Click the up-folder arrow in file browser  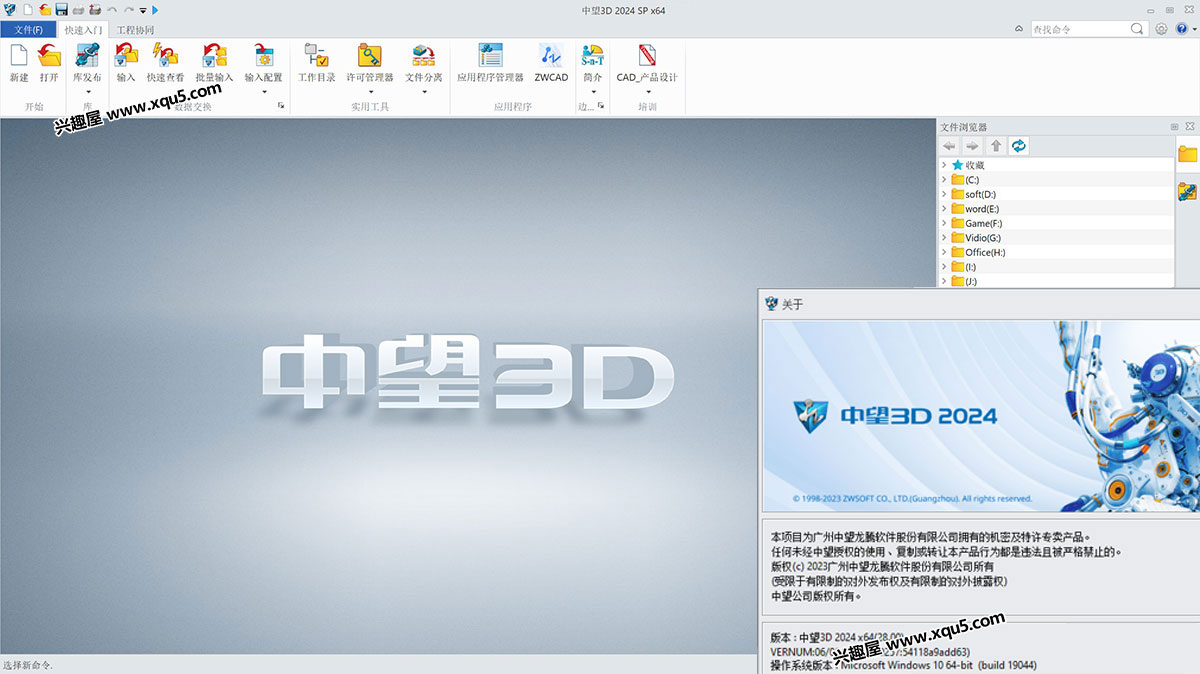(995, 146)
